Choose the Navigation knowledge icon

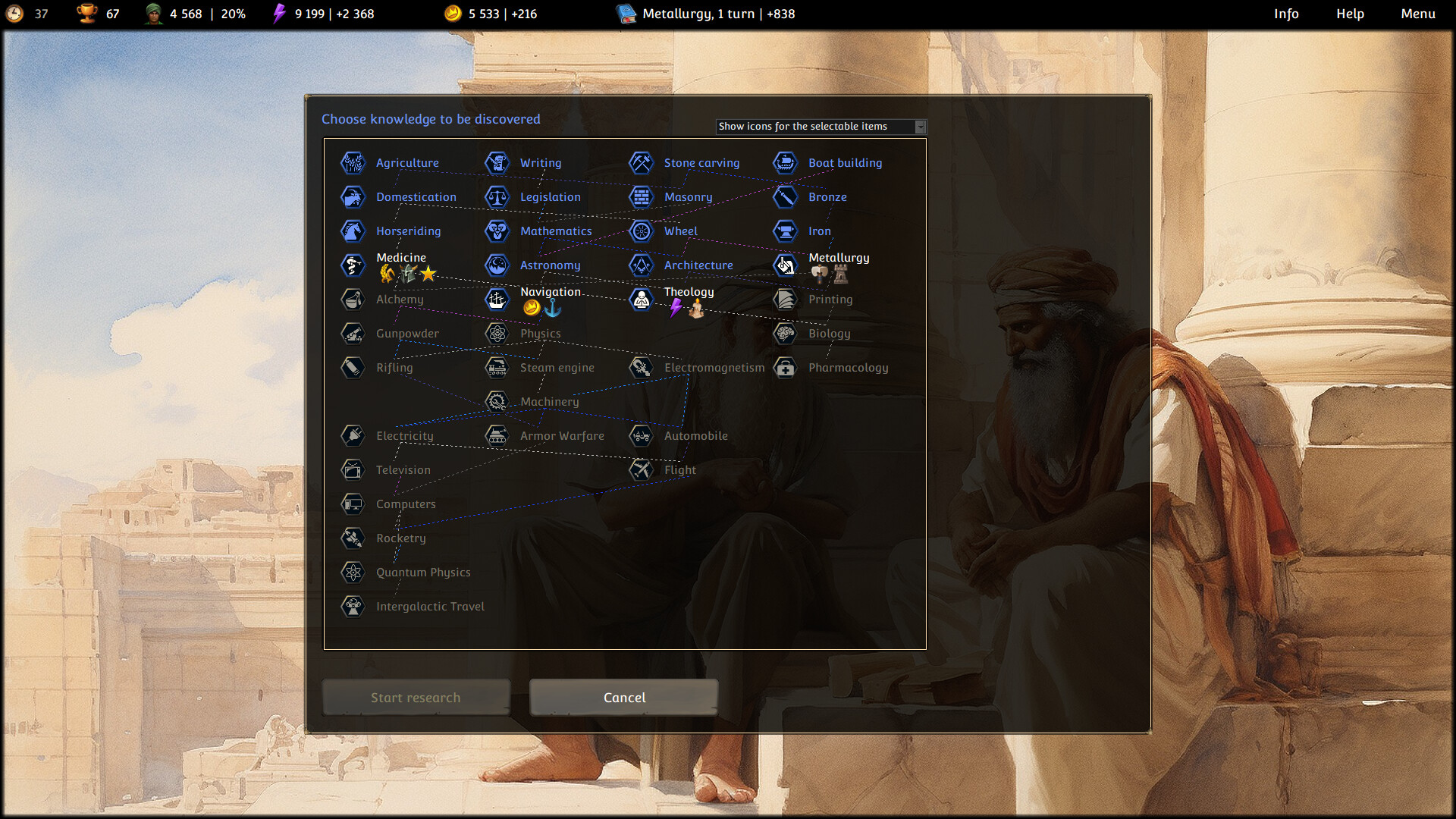(497, 299)
